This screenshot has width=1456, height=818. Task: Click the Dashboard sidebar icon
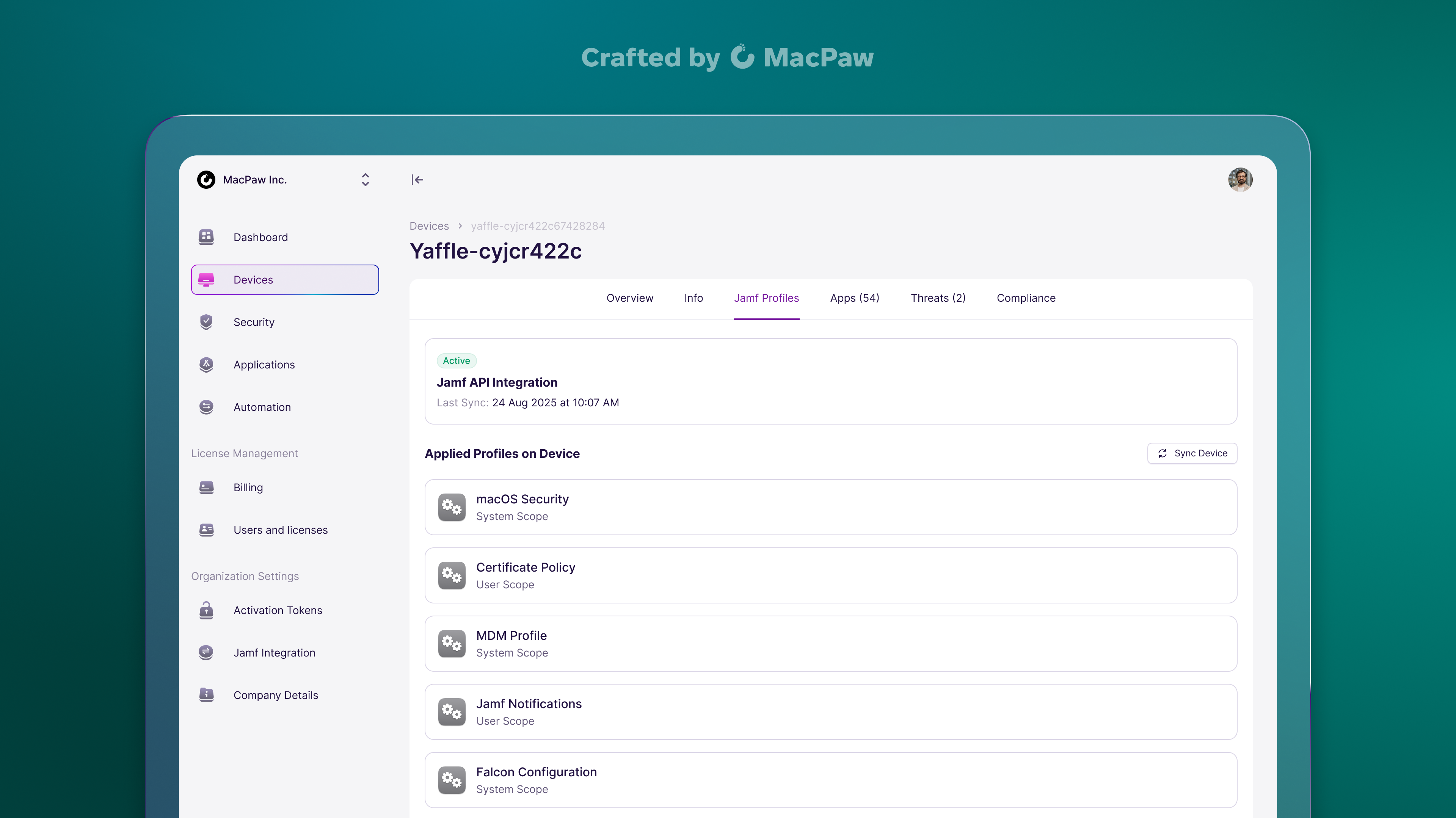click(206, 237)
